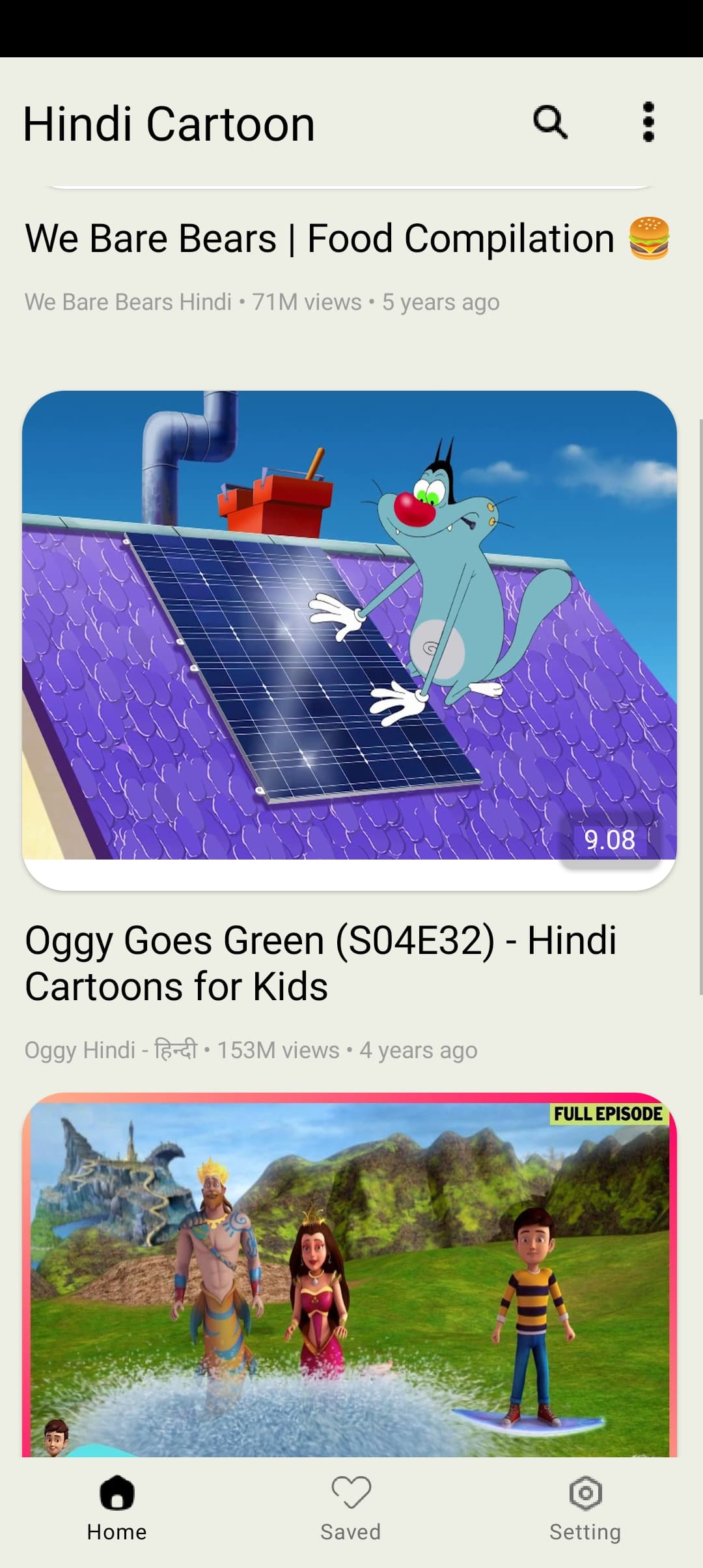Screen dimensions: 703x1568
Task: Click the FULL EPISODE yellow label
Action: 608,1113
